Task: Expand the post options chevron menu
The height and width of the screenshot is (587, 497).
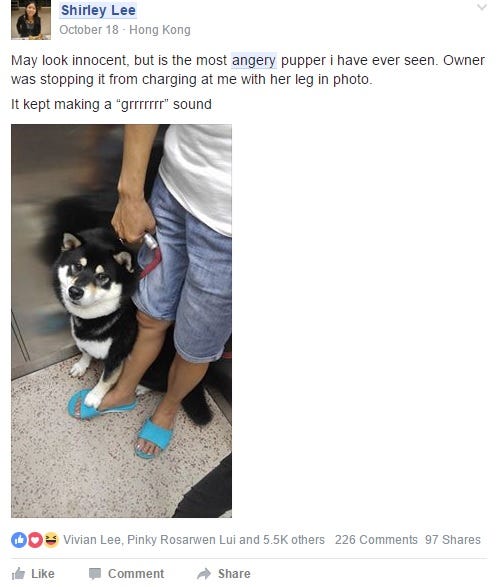Action: pyautogui.click(x=482, y=7)
